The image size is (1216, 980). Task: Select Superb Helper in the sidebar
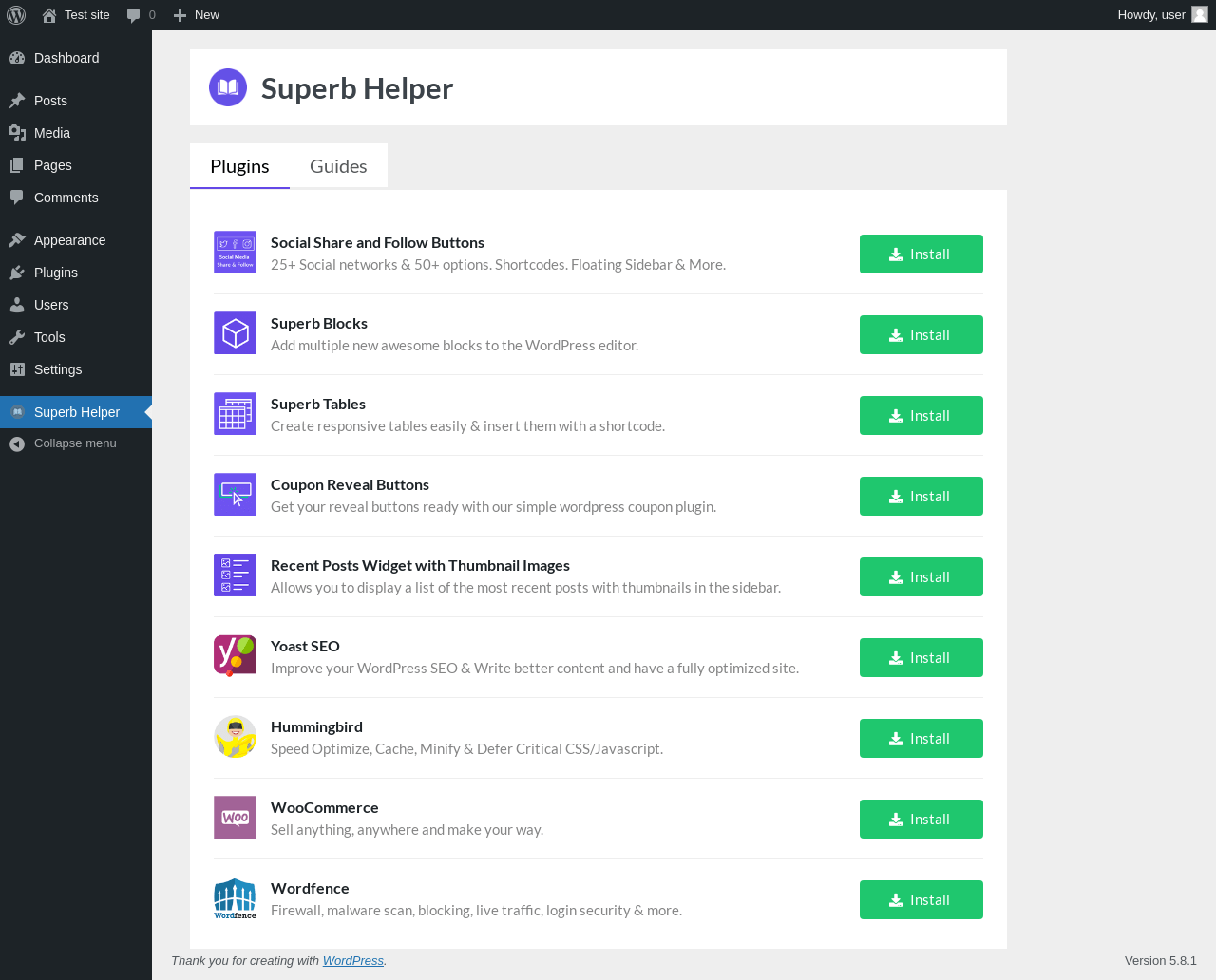pyautogui.click(x=76, y=412)
